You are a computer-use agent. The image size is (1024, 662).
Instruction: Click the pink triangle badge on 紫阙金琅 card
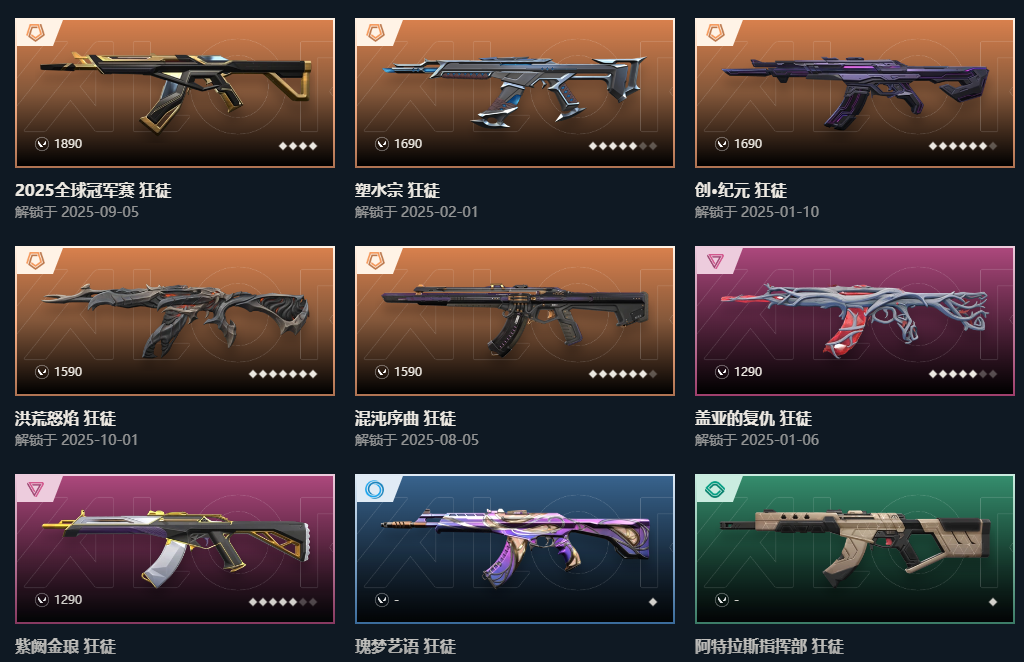(x=35, y=489)
